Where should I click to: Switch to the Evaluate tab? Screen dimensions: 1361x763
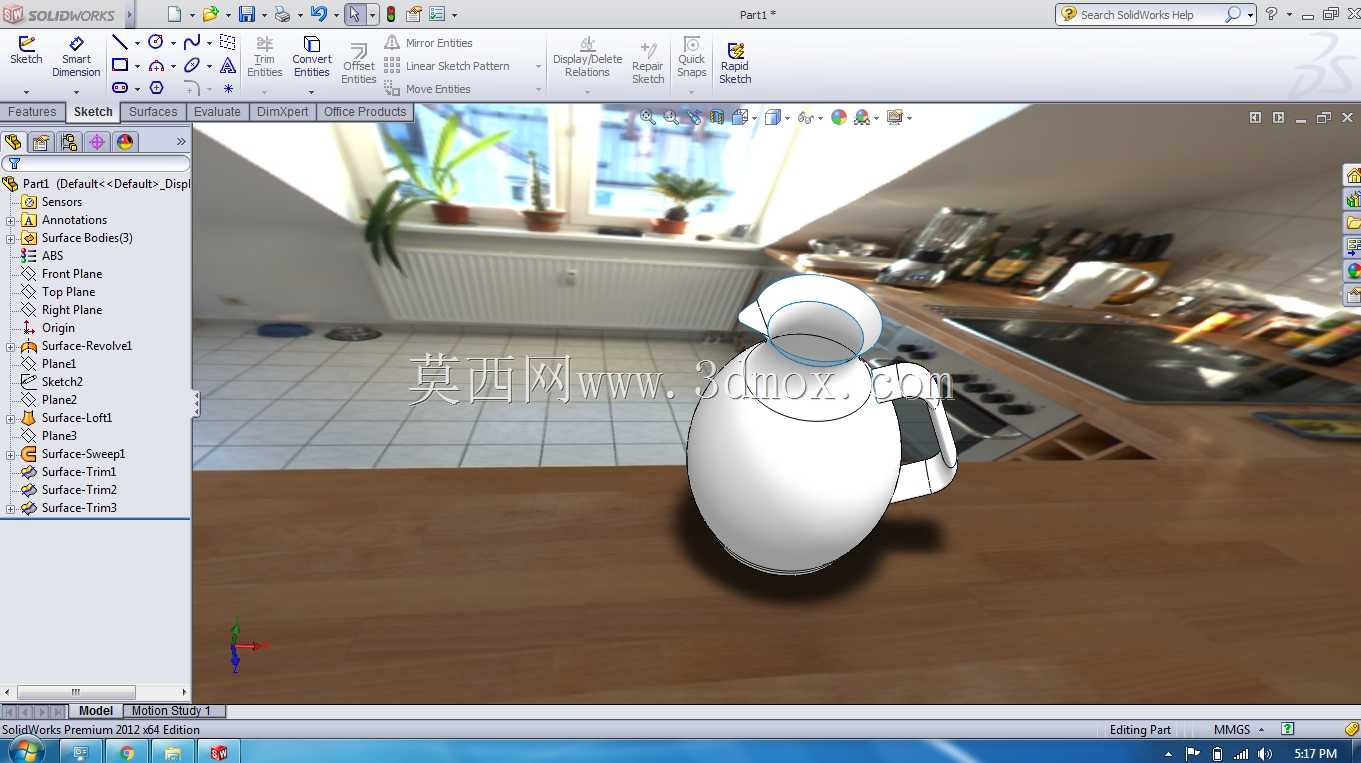217,112
